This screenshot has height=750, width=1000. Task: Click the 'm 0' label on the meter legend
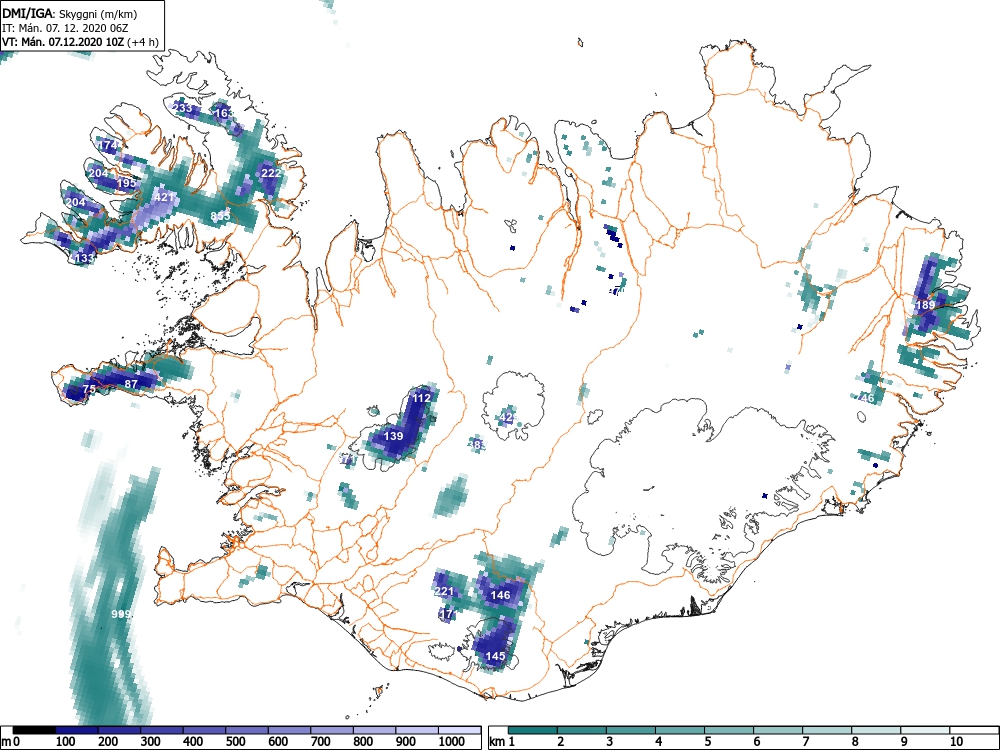(x=11, y=742)
